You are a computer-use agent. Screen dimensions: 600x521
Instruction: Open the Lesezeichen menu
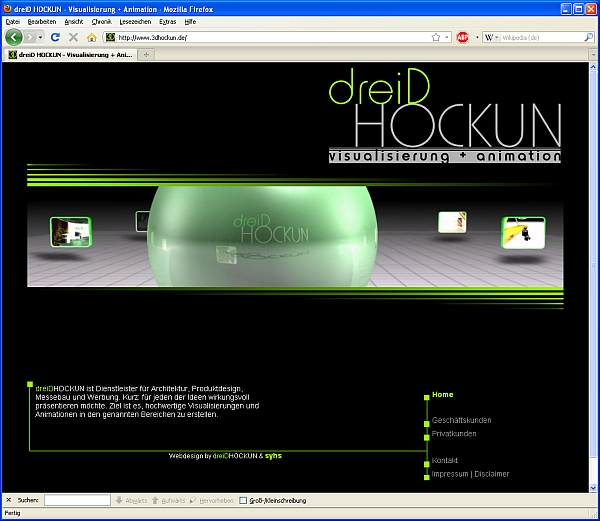click(135, 22)
